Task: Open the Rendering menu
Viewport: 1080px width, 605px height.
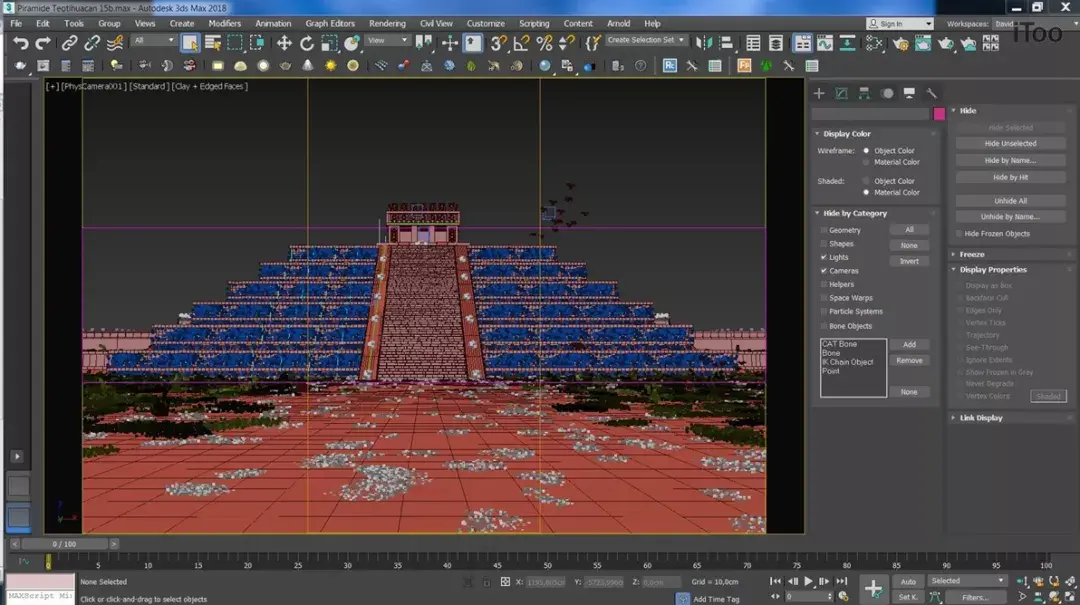Action: [387, 23]
